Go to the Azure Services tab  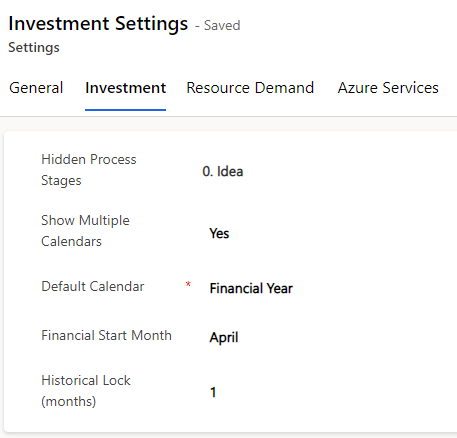388,88
